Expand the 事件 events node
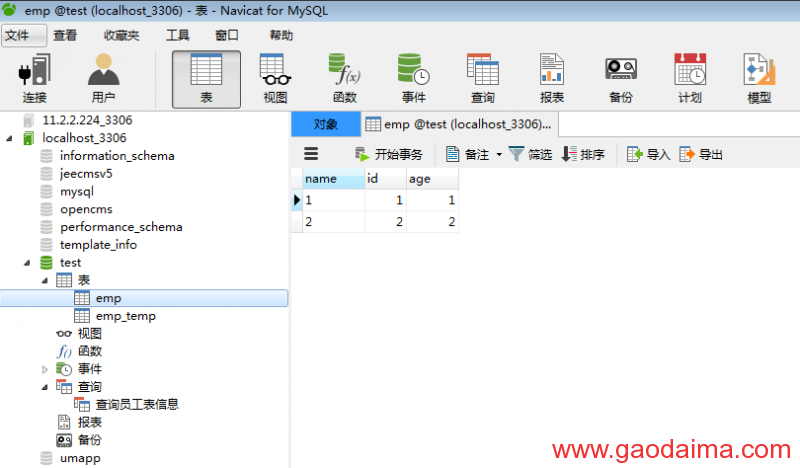 (45, 369)
